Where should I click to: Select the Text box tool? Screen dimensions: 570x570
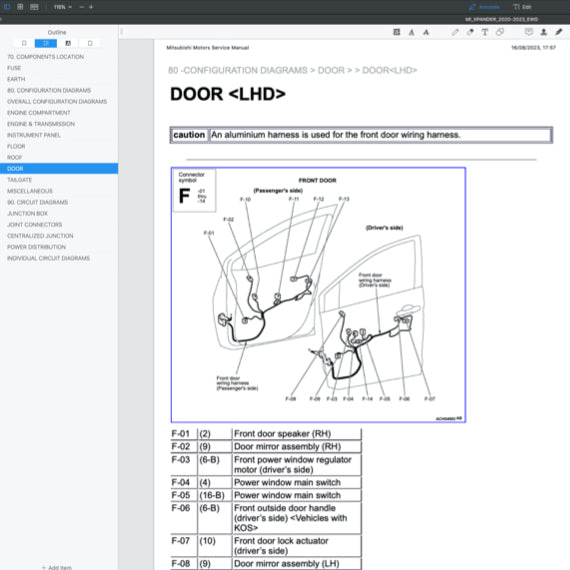click(485, 32)
